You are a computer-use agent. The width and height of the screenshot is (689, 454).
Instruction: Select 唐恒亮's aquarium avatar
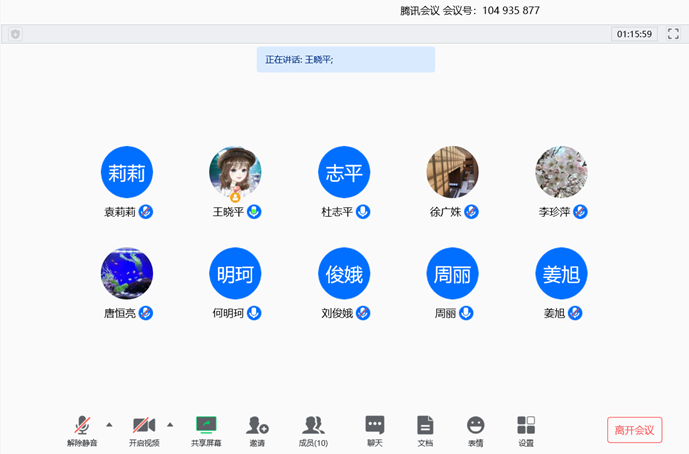coord(127,273)
